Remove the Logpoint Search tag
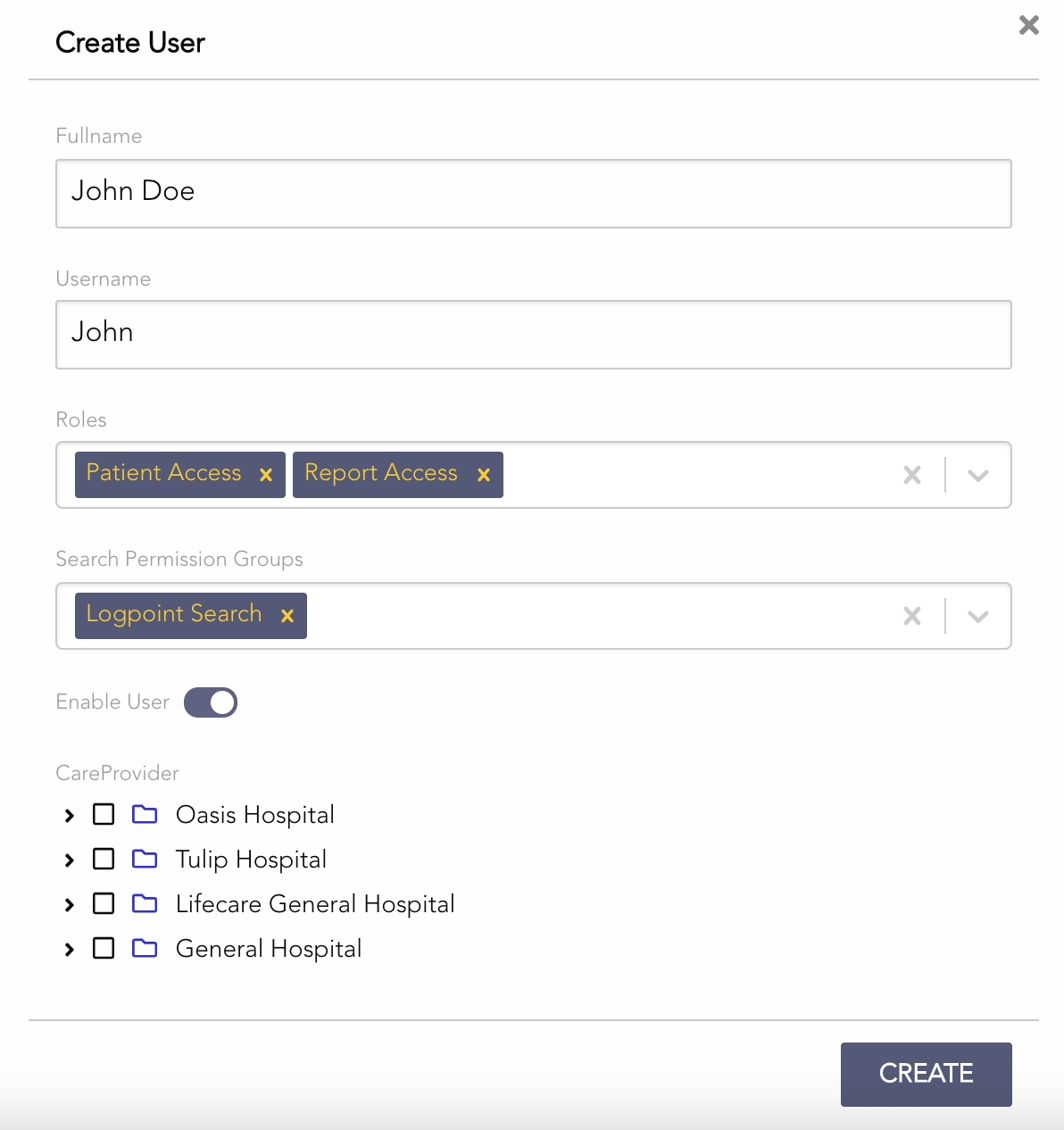Image resolution: width=1064 pixels, height=1130 pixels. tap(287, 616)
